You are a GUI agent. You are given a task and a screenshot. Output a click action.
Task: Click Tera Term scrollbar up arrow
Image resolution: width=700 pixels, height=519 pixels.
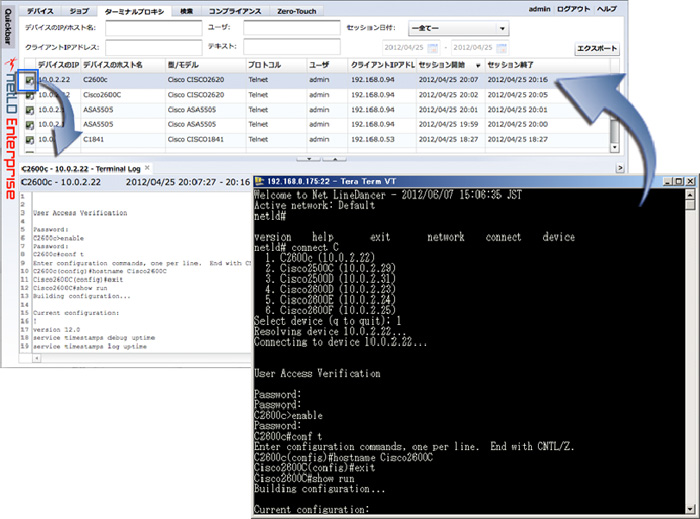tap(690, 195)
